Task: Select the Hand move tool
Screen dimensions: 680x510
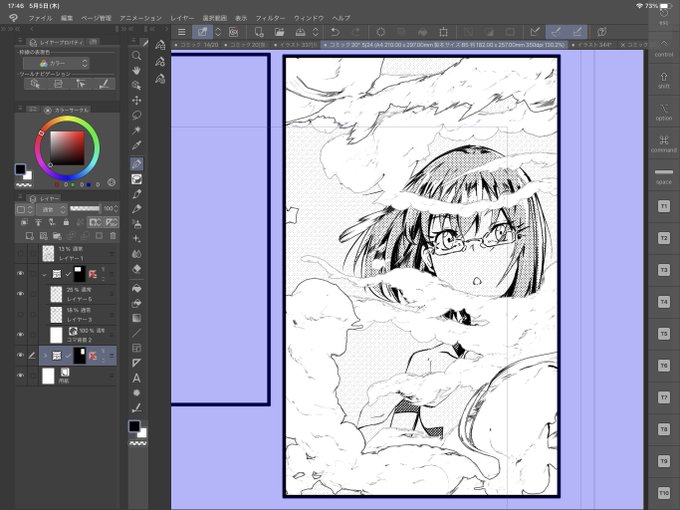Action: [137, 70]
